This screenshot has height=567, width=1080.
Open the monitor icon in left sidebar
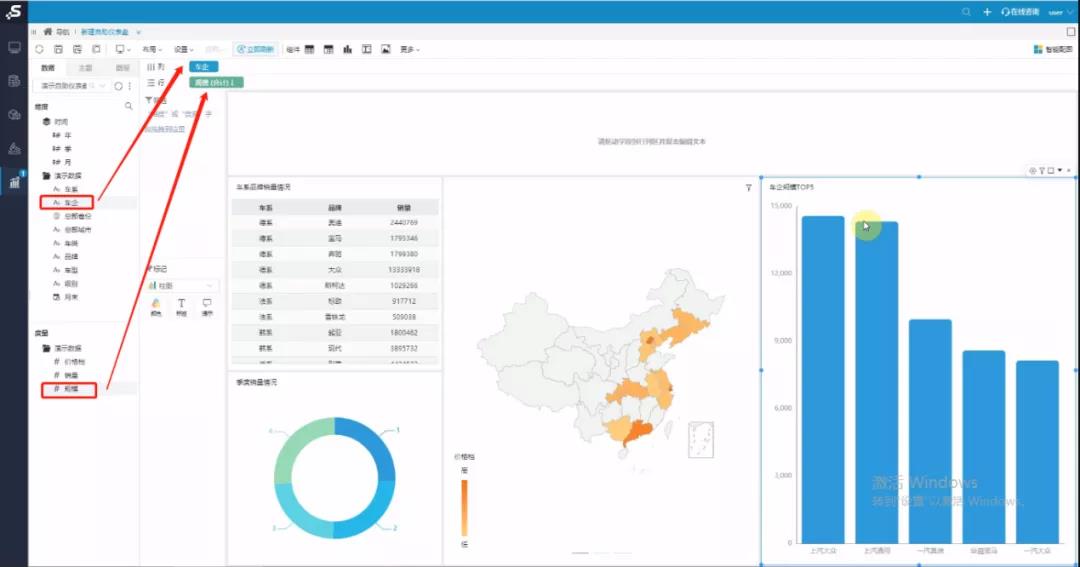click(x=14, y=48)
